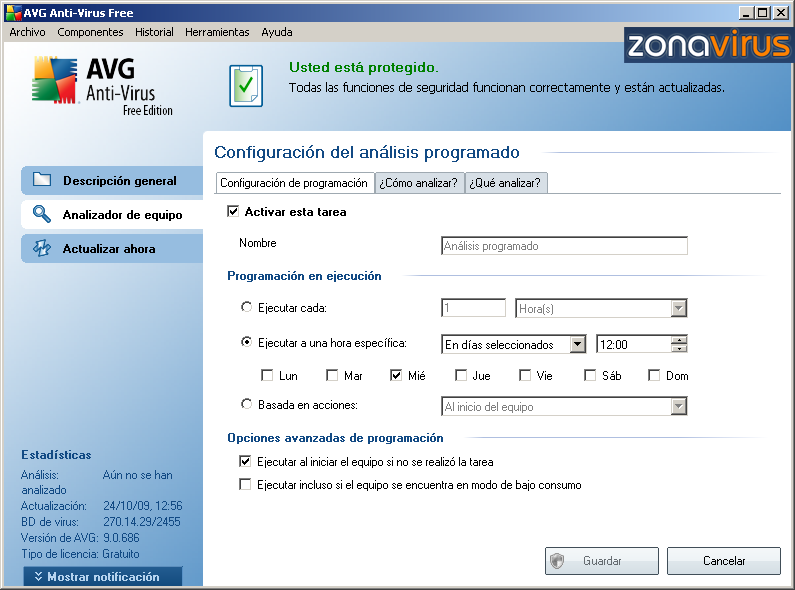Screen dimensions: 795x590
Task: Click the Nombre text field
Action: click(564, 246)
